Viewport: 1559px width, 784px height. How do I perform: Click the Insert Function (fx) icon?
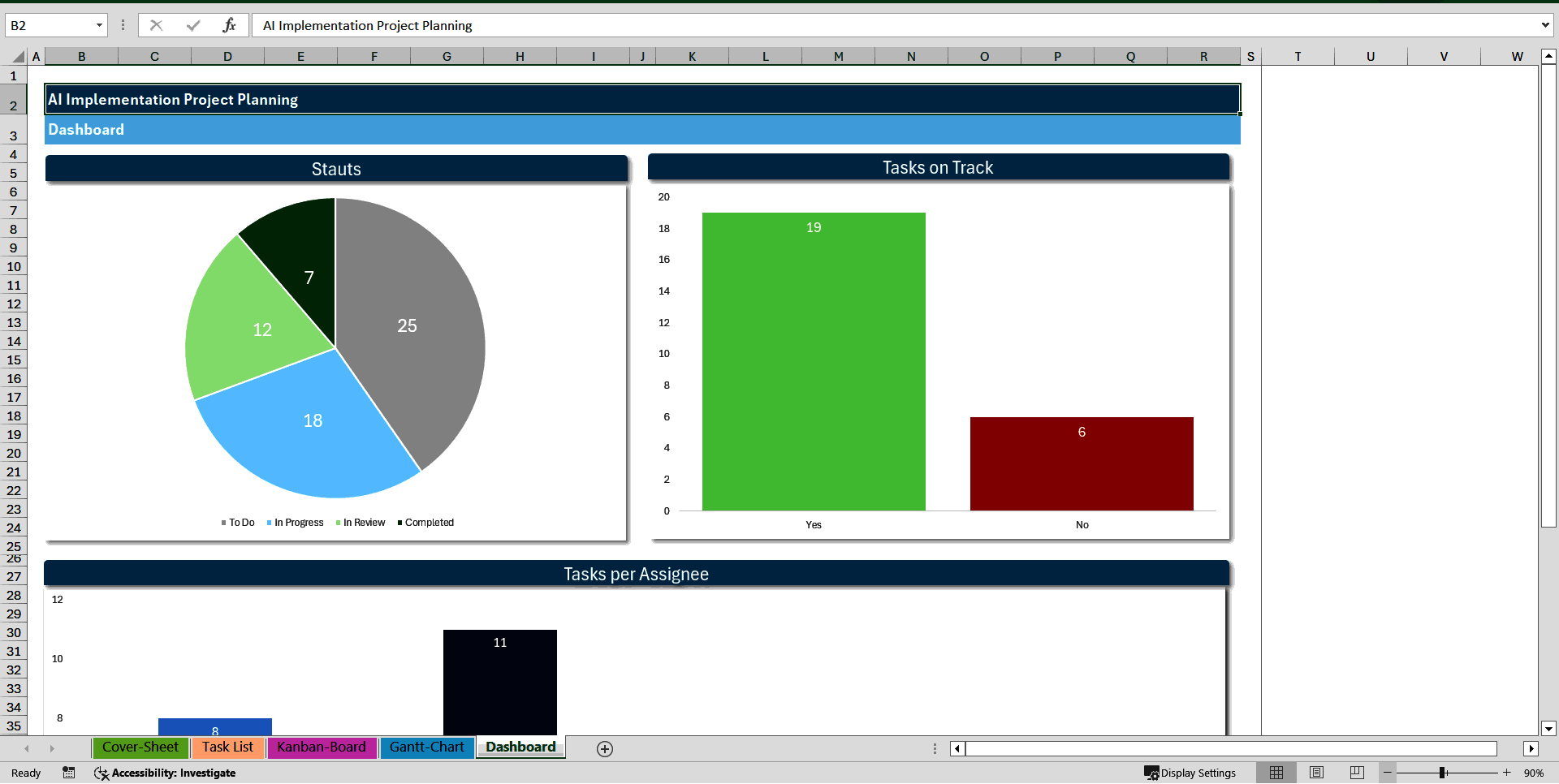[230, 25]
